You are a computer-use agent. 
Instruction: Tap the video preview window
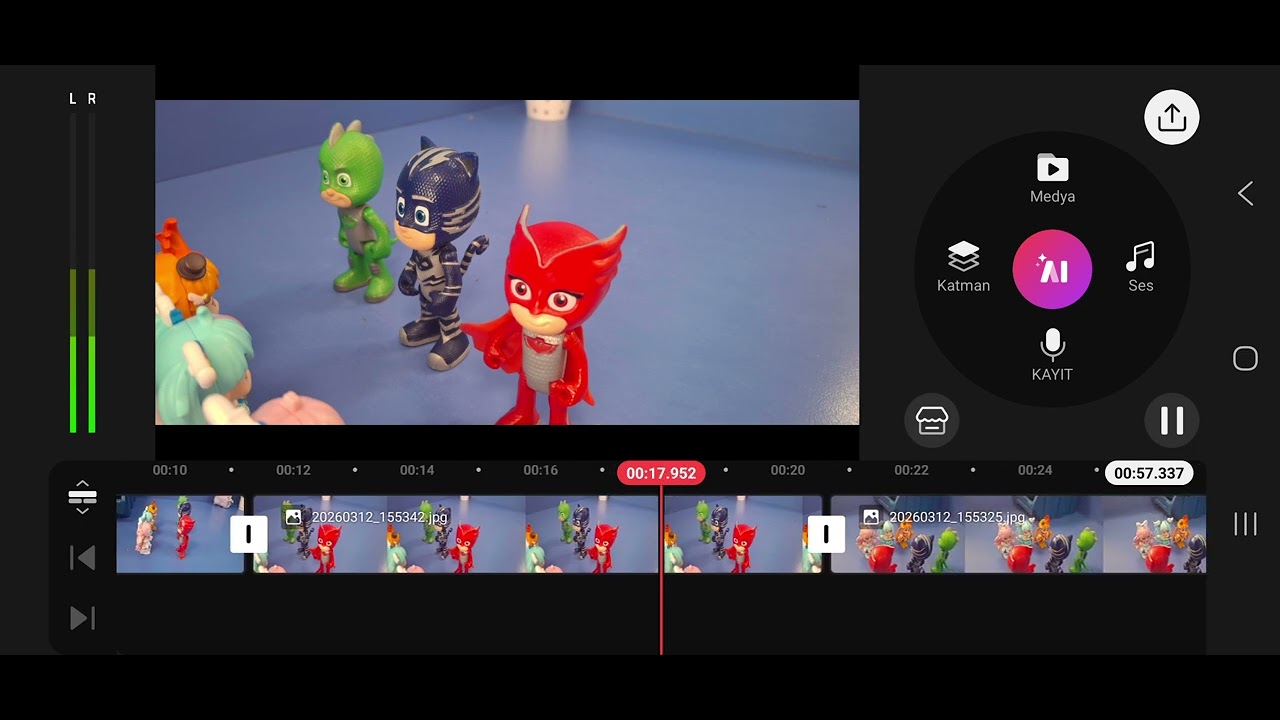click(507, 262)
